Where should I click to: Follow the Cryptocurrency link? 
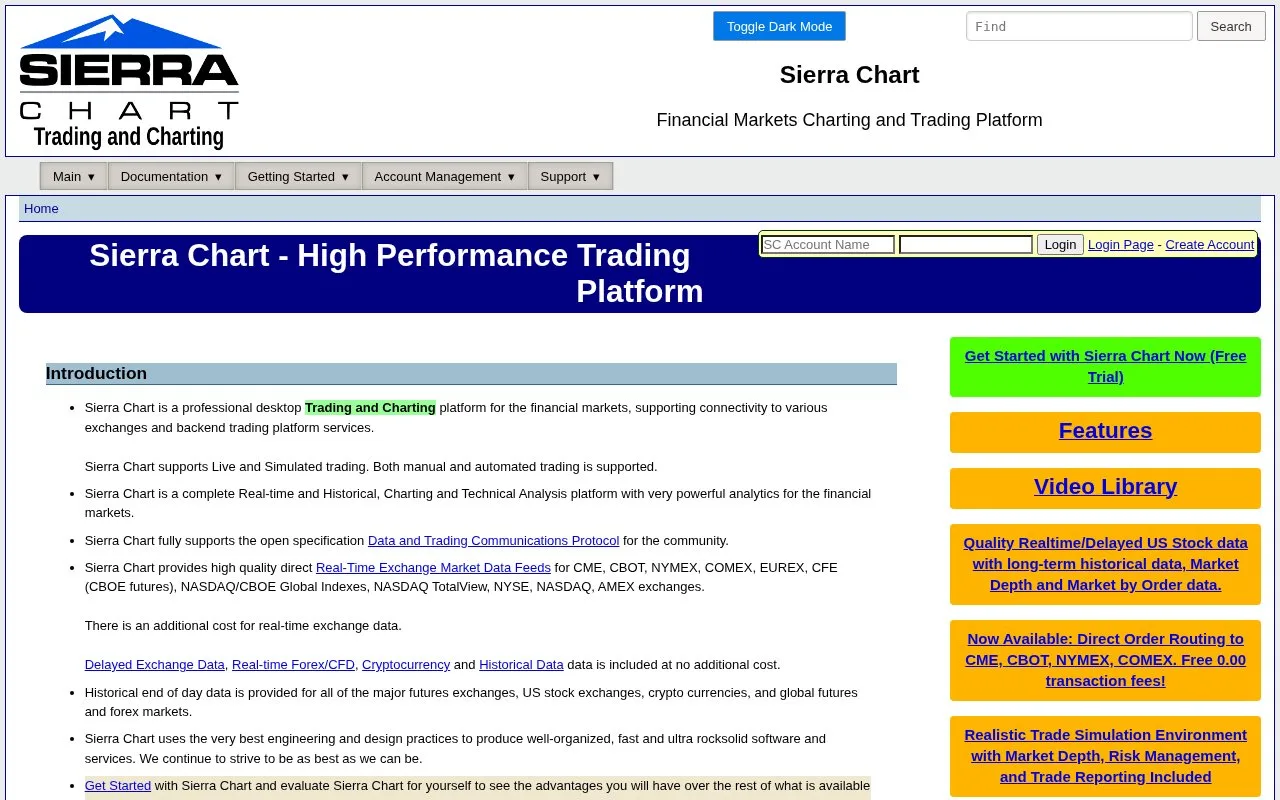[406, 665]
